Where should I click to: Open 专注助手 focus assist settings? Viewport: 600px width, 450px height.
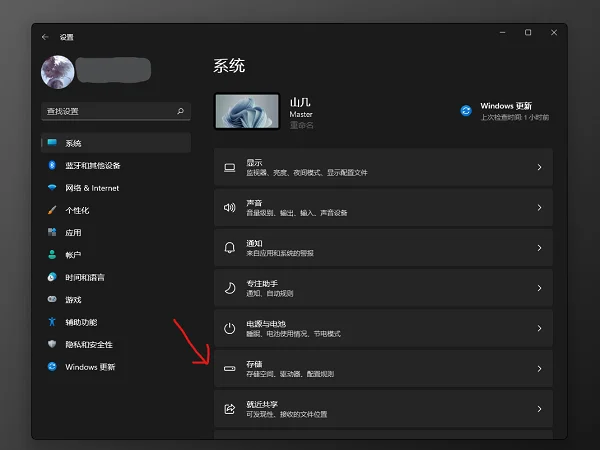[x=383, y=288]
